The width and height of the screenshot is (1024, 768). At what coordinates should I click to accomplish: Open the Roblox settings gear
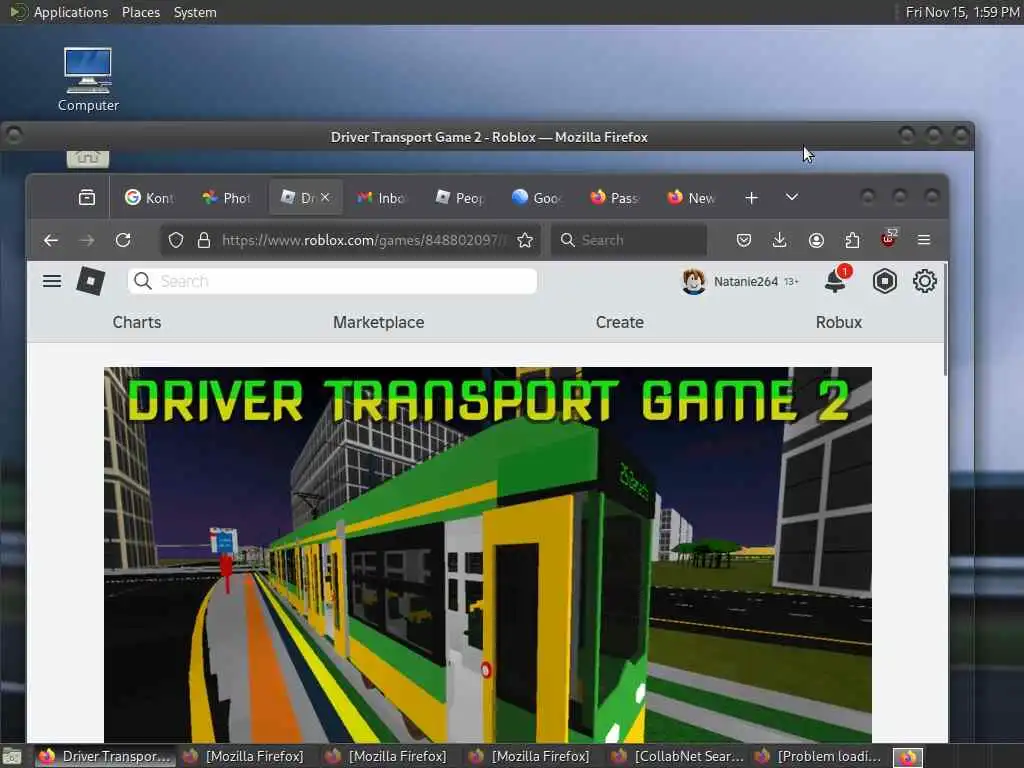[x=924, y=281]
